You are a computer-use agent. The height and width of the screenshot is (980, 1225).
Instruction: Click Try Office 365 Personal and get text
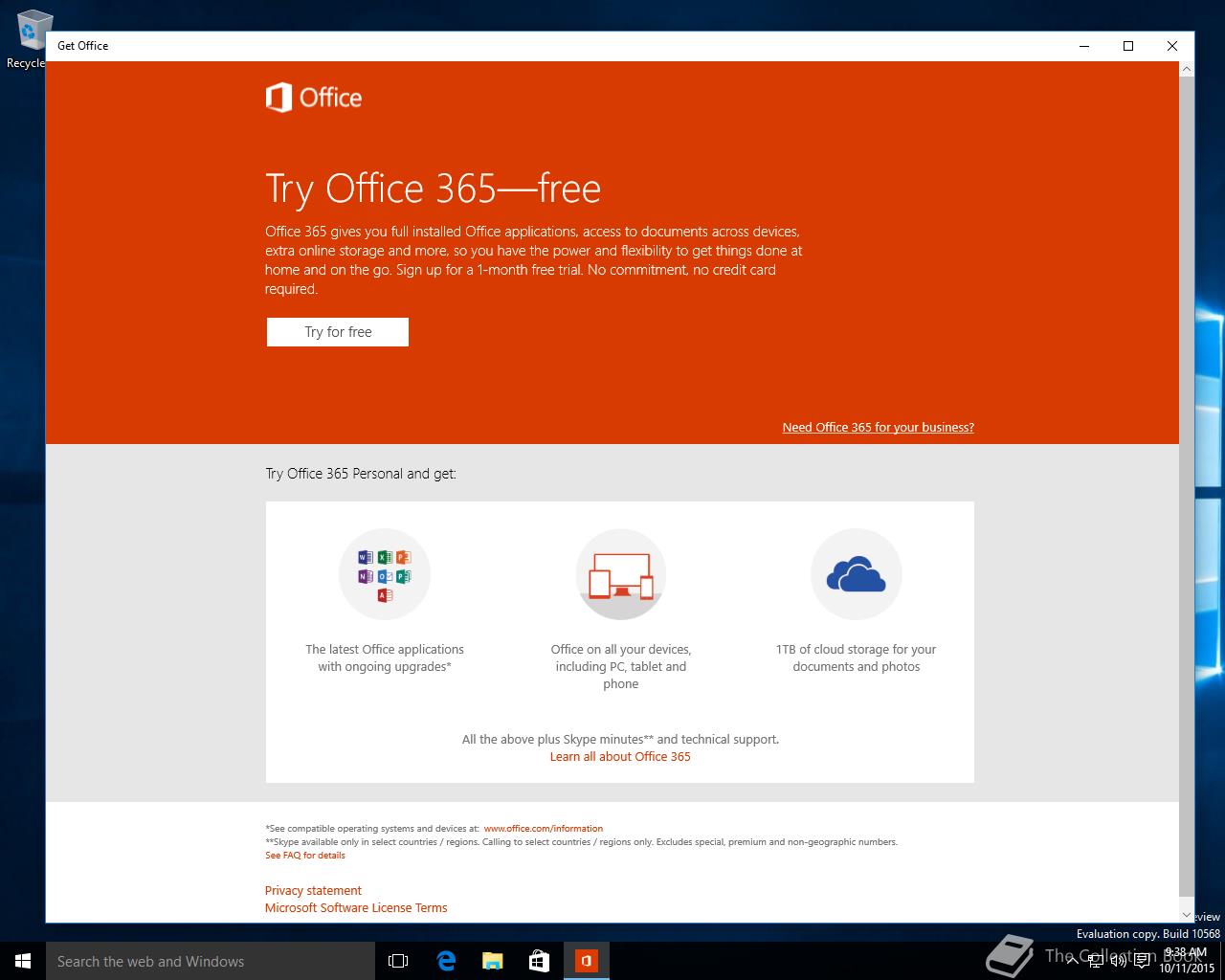(361, 474)
